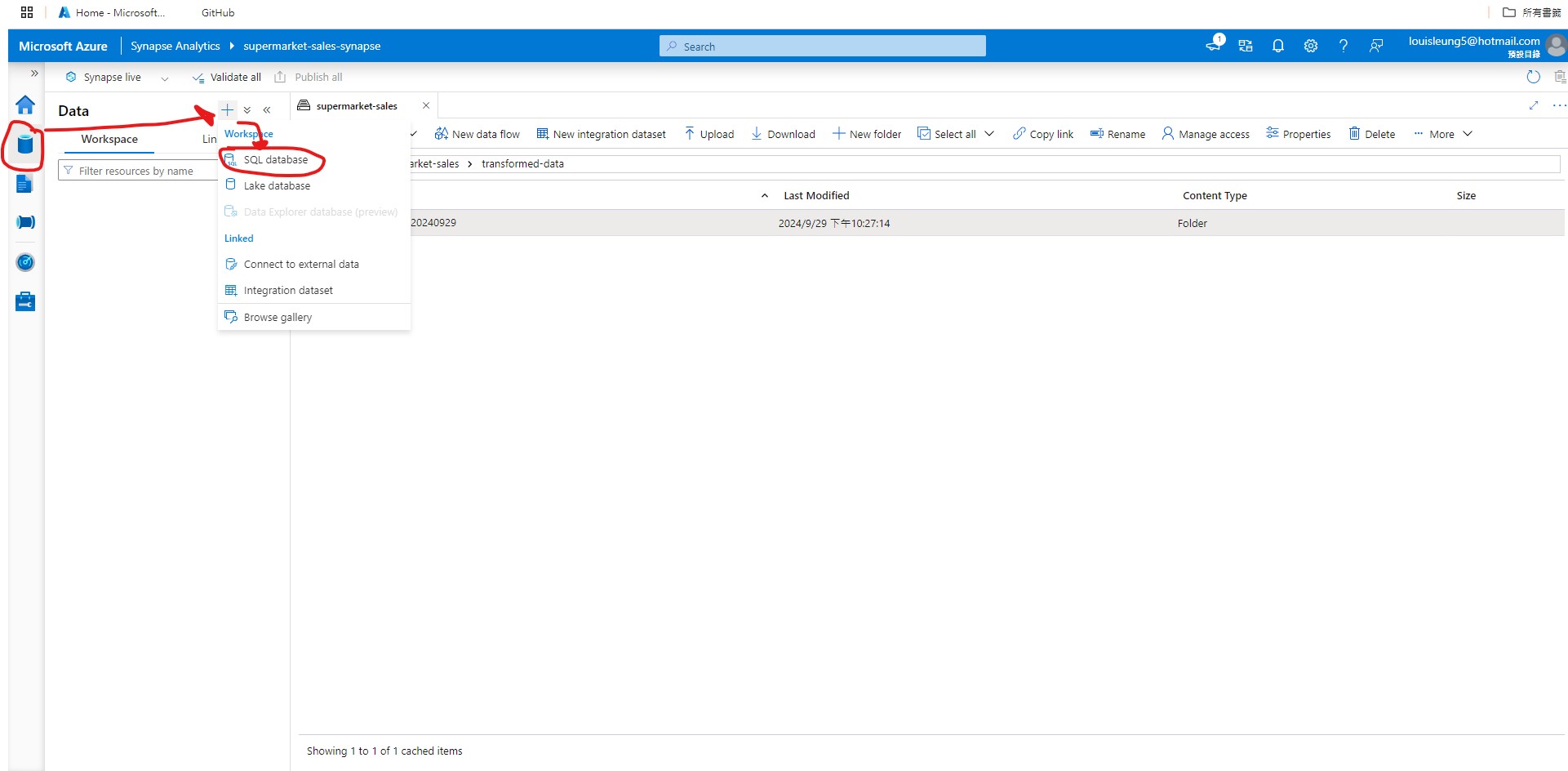Open the settings gear in the top bar
The width and height of the screenshot is (1568, 771).
[1311, 46]
